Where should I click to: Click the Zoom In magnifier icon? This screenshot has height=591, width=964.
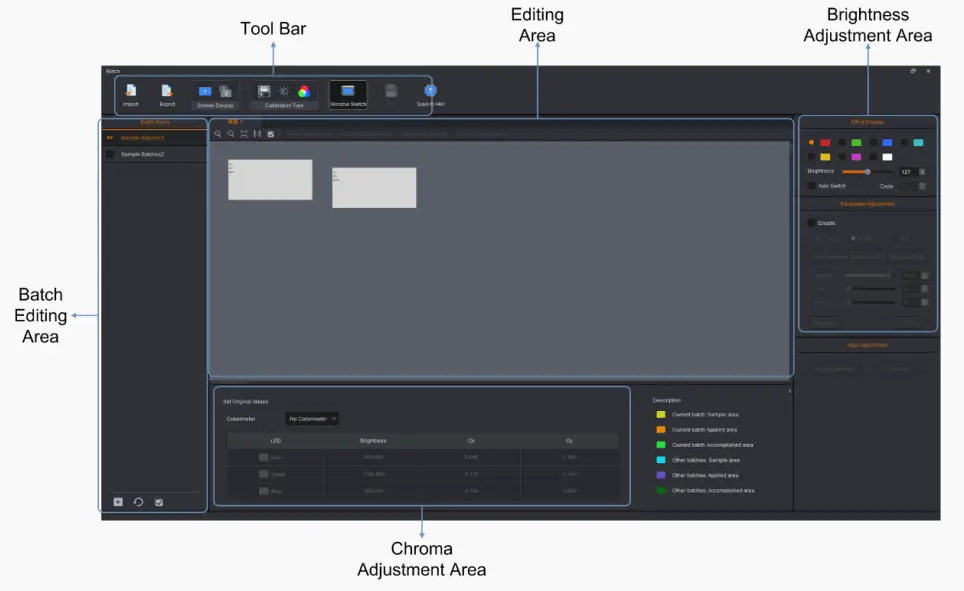coord(218,133)
